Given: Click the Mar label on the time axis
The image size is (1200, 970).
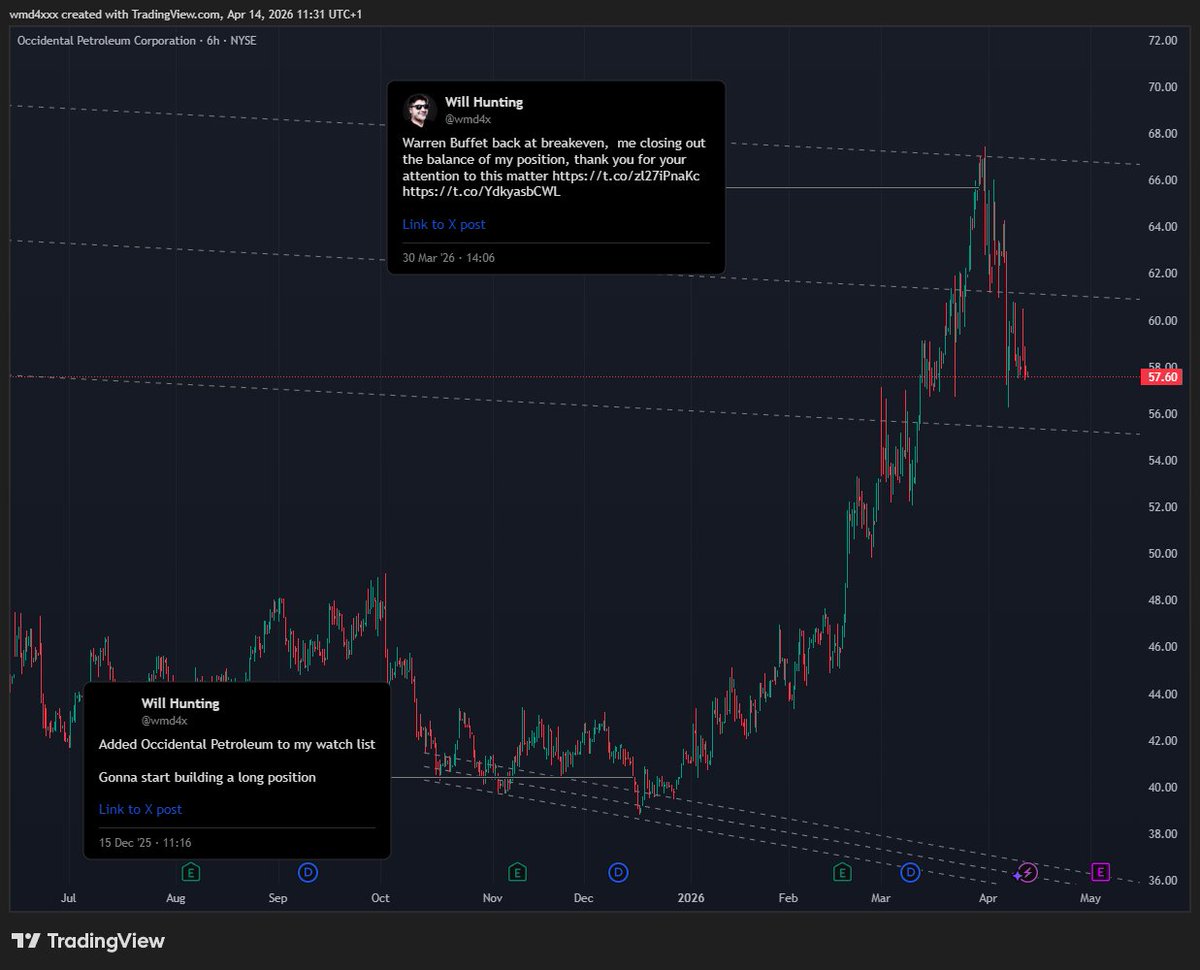Looking at the screenshot, I should 881,898.
